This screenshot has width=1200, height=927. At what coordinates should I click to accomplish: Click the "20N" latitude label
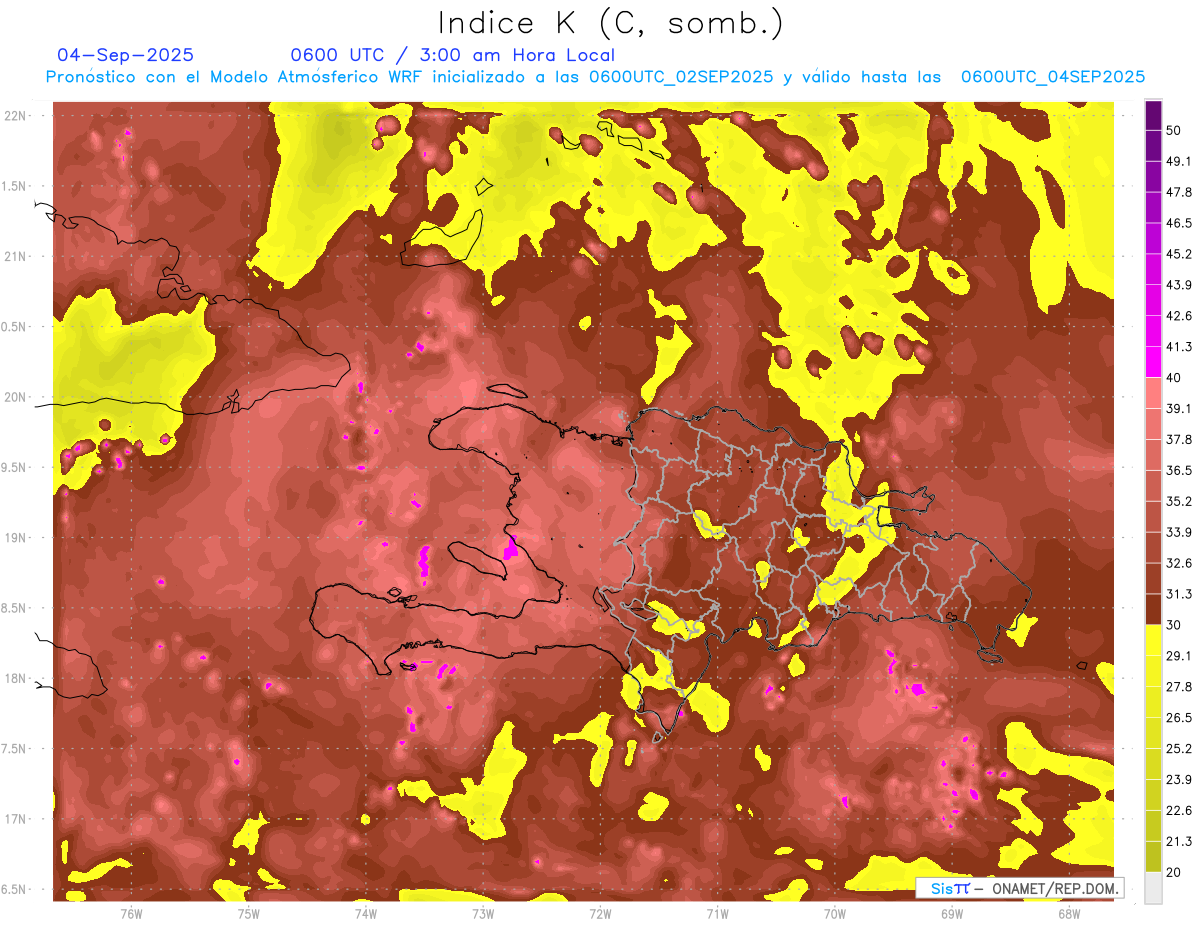point(16,397)
